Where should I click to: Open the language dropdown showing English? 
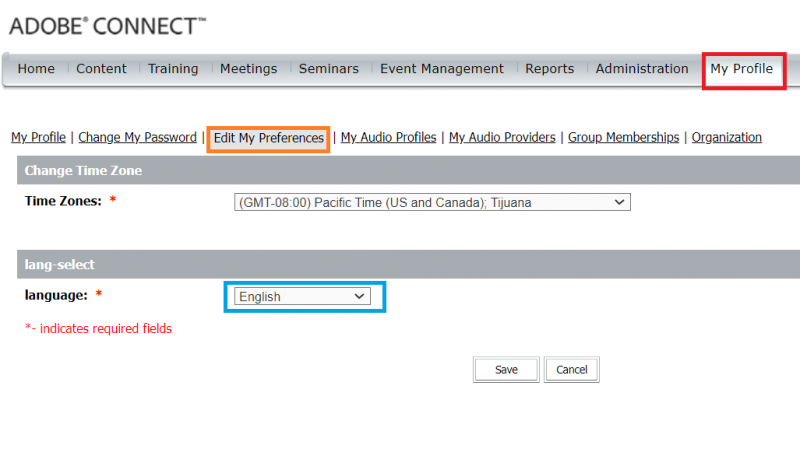click(302, 296)
